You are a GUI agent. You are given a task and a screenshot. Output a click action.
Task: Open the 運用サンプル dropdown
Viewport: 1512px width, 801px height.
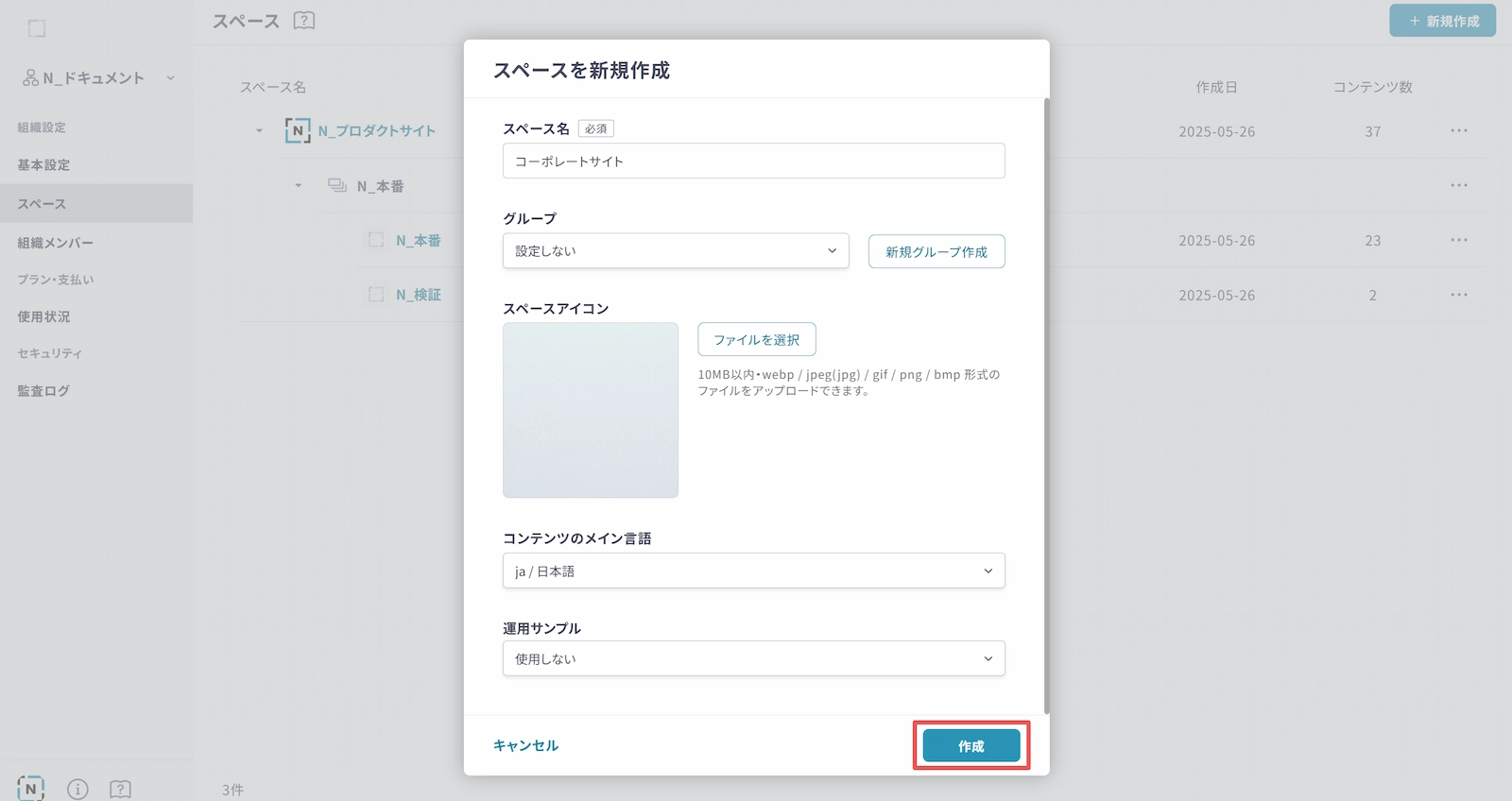[x=752, y=658]
